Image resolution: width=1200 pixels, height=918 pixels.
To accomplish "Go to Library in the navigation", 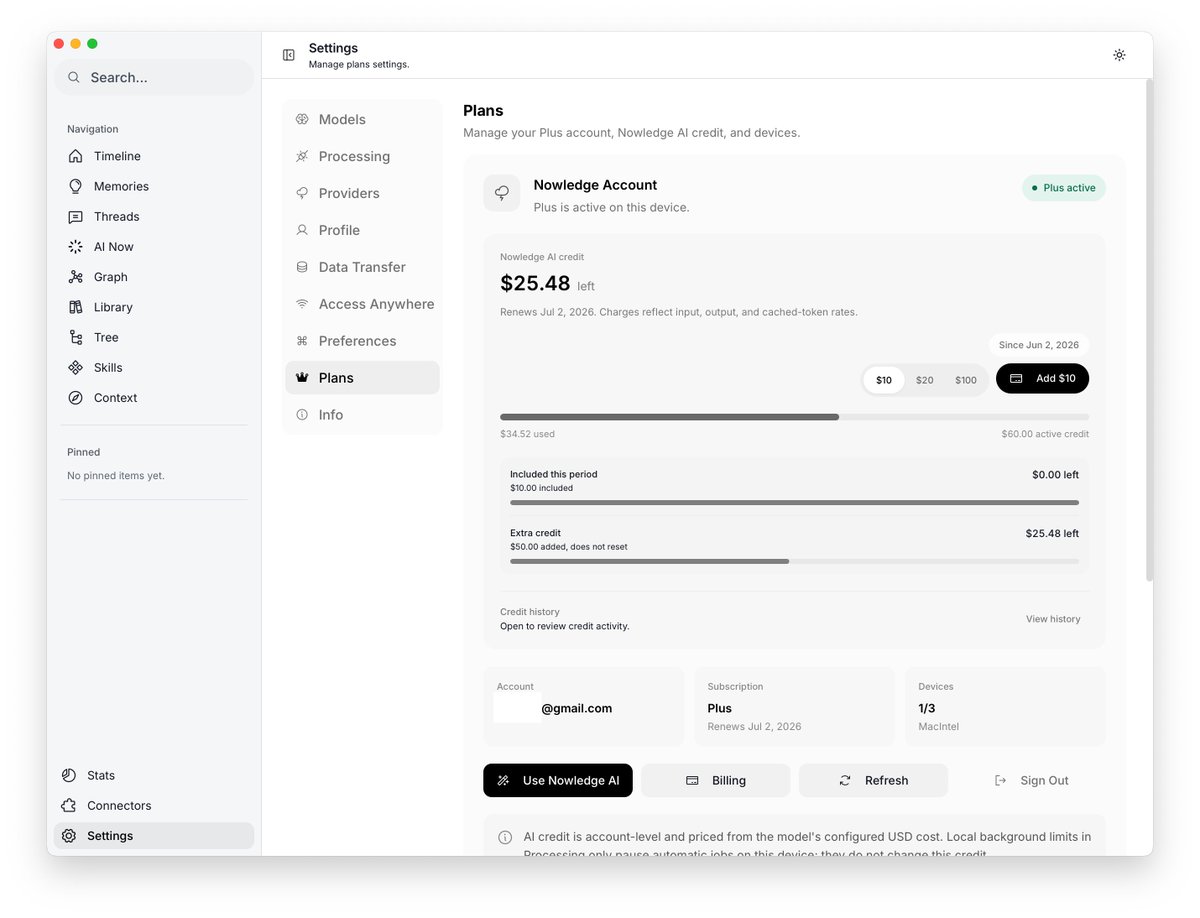I will coord(154,307).
